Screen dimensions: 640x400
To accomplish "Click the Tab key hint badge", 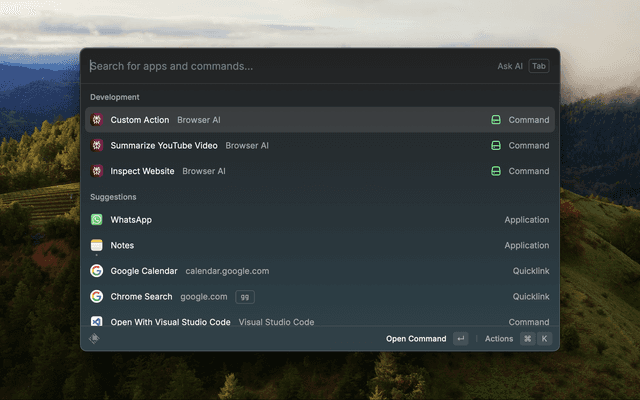I will [539, 67].
